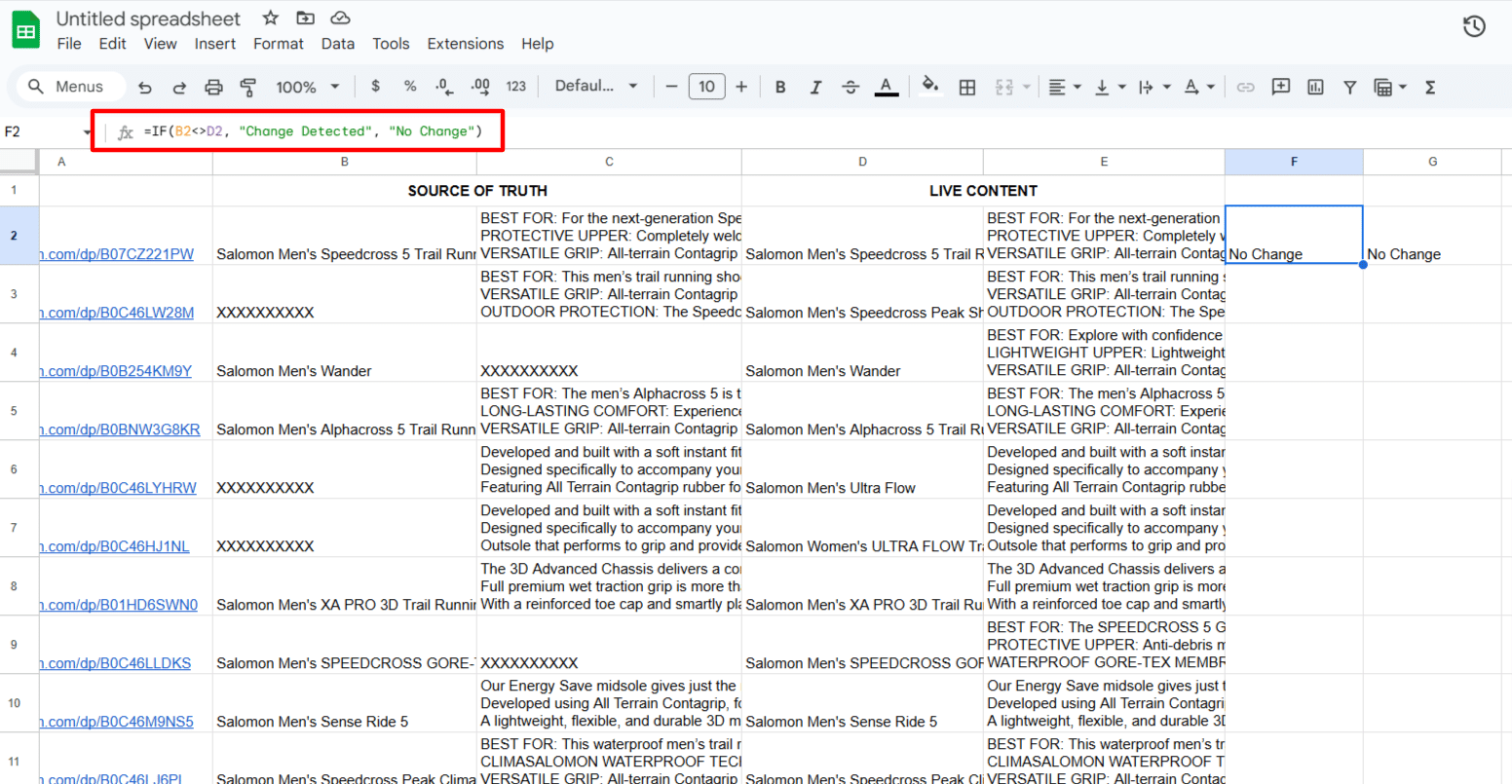Open the Extensions menu
The width and height of the screenshot is (1512, 784).
465,44
